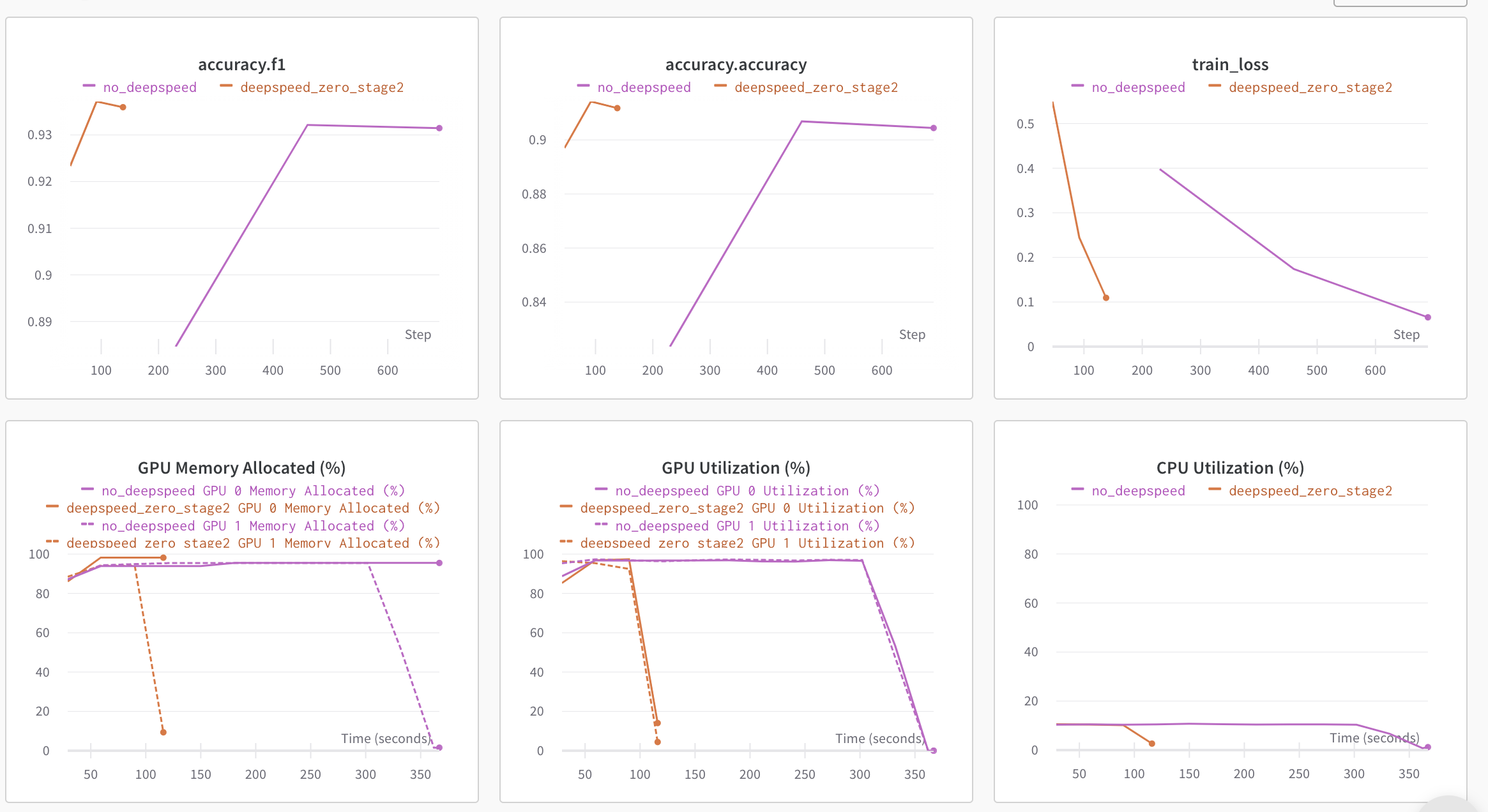Click the orange endpoint dot in accuracy.f1 chart
The height and width of the screenshot is (812, 1488).
[123, 107]
